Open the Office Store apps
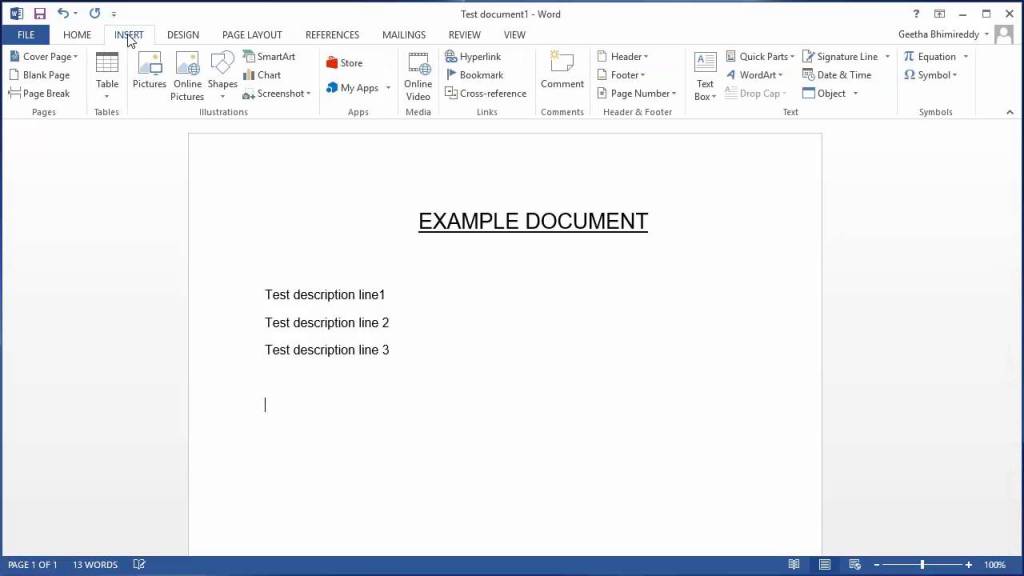 click(344, 63)
